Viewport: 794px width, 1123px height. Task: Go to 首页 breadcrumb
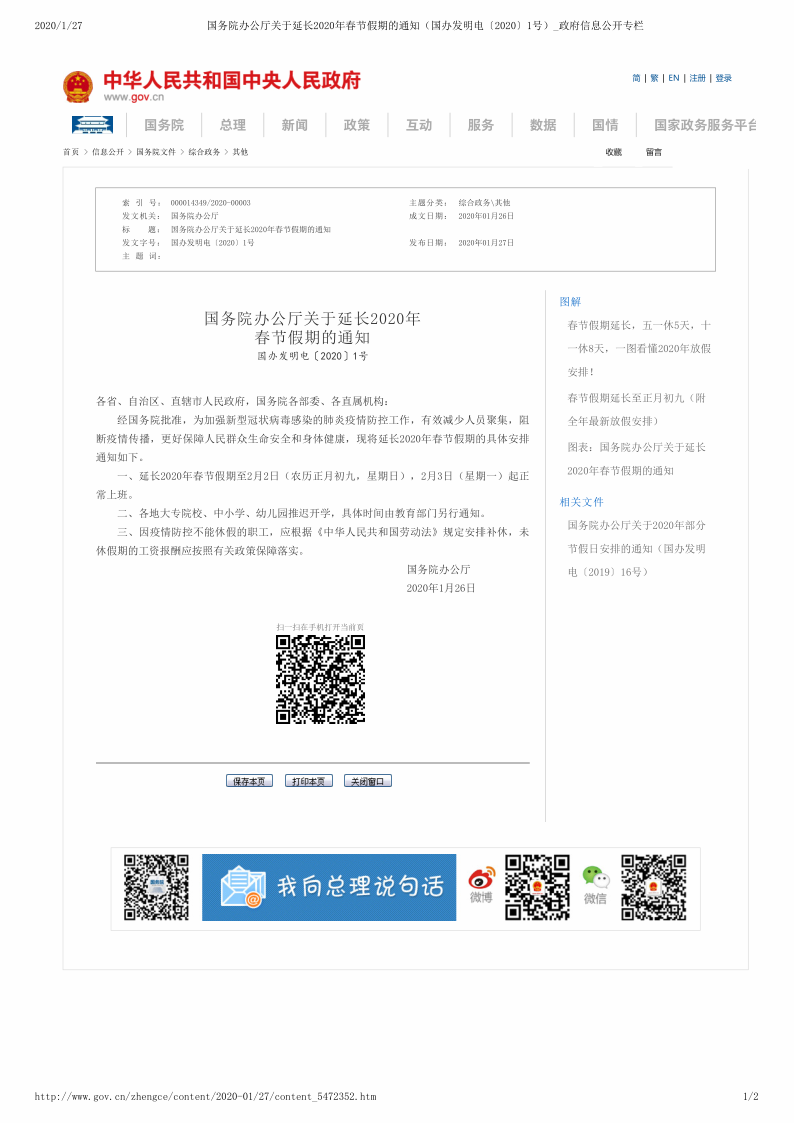point(71,152)
